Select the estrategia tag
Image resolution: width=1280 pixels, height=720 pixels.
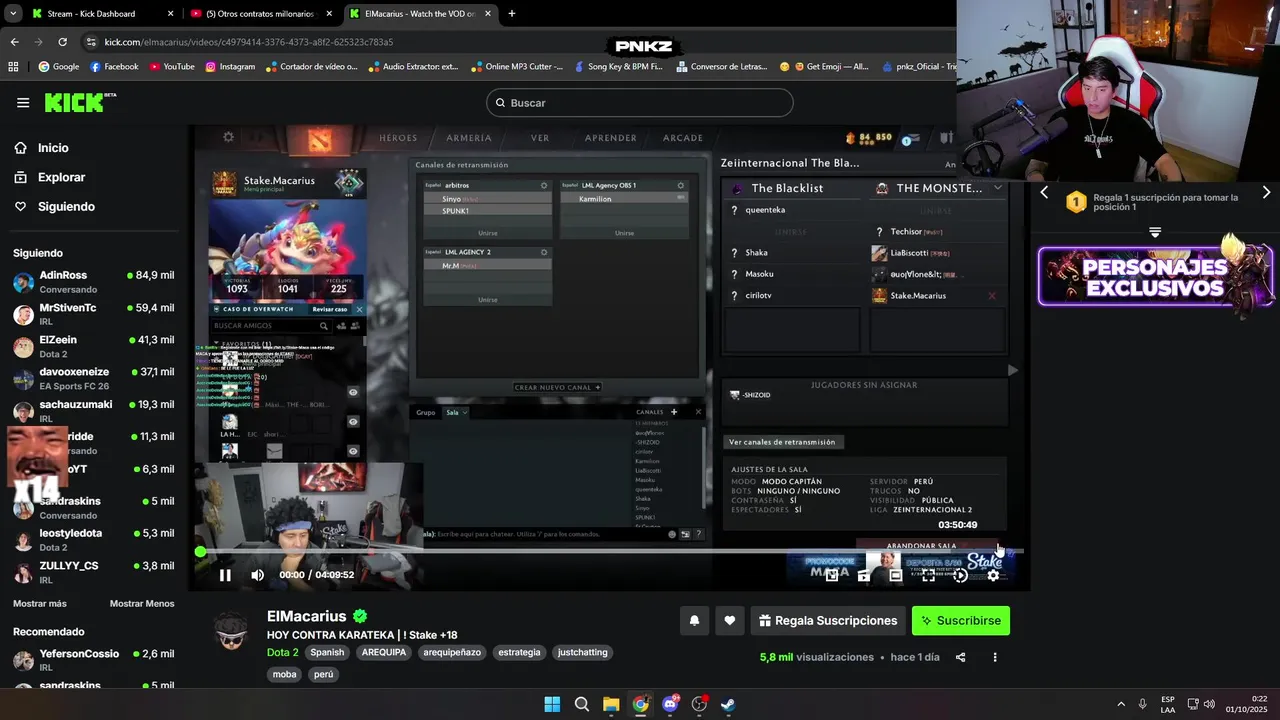(x=519, y=652)
